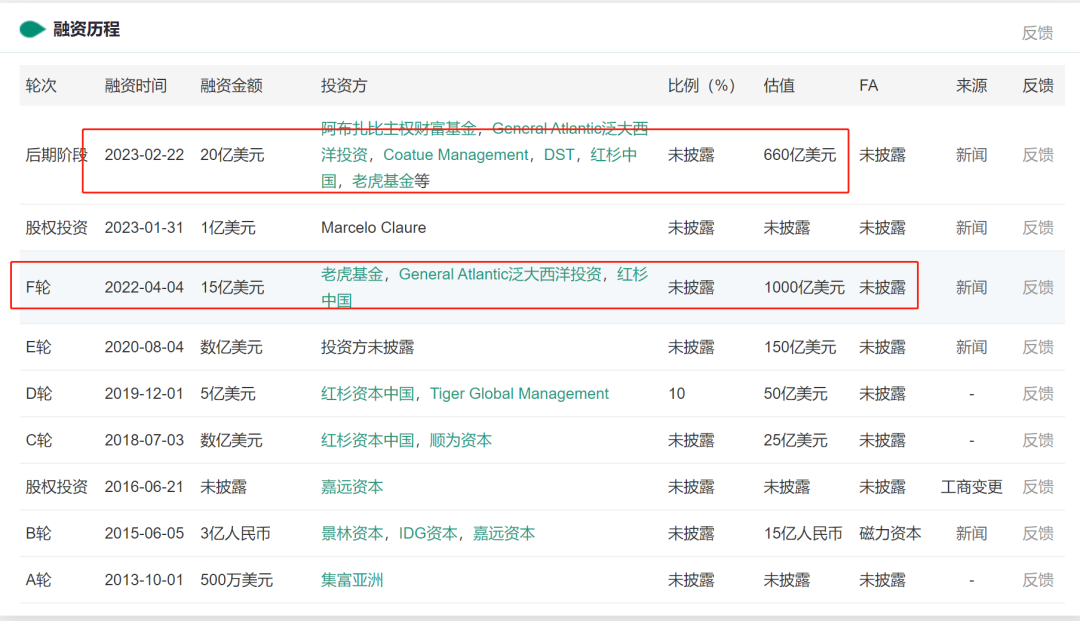Click 磁力资本 in the FA column
Screen dimensions: 1080x621
(x=890, y=534)
